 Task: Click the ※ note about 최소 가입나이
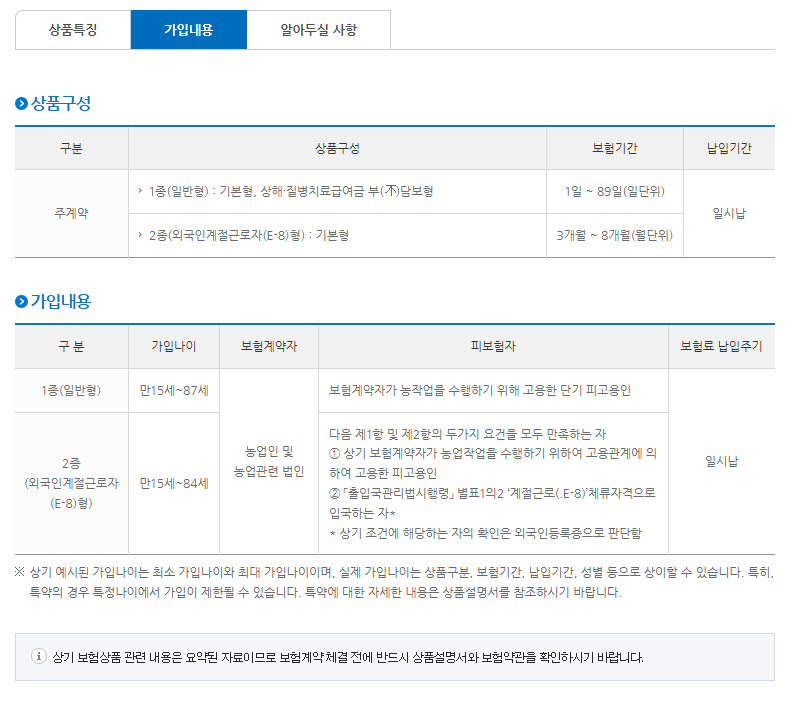(x=394, y=582)
